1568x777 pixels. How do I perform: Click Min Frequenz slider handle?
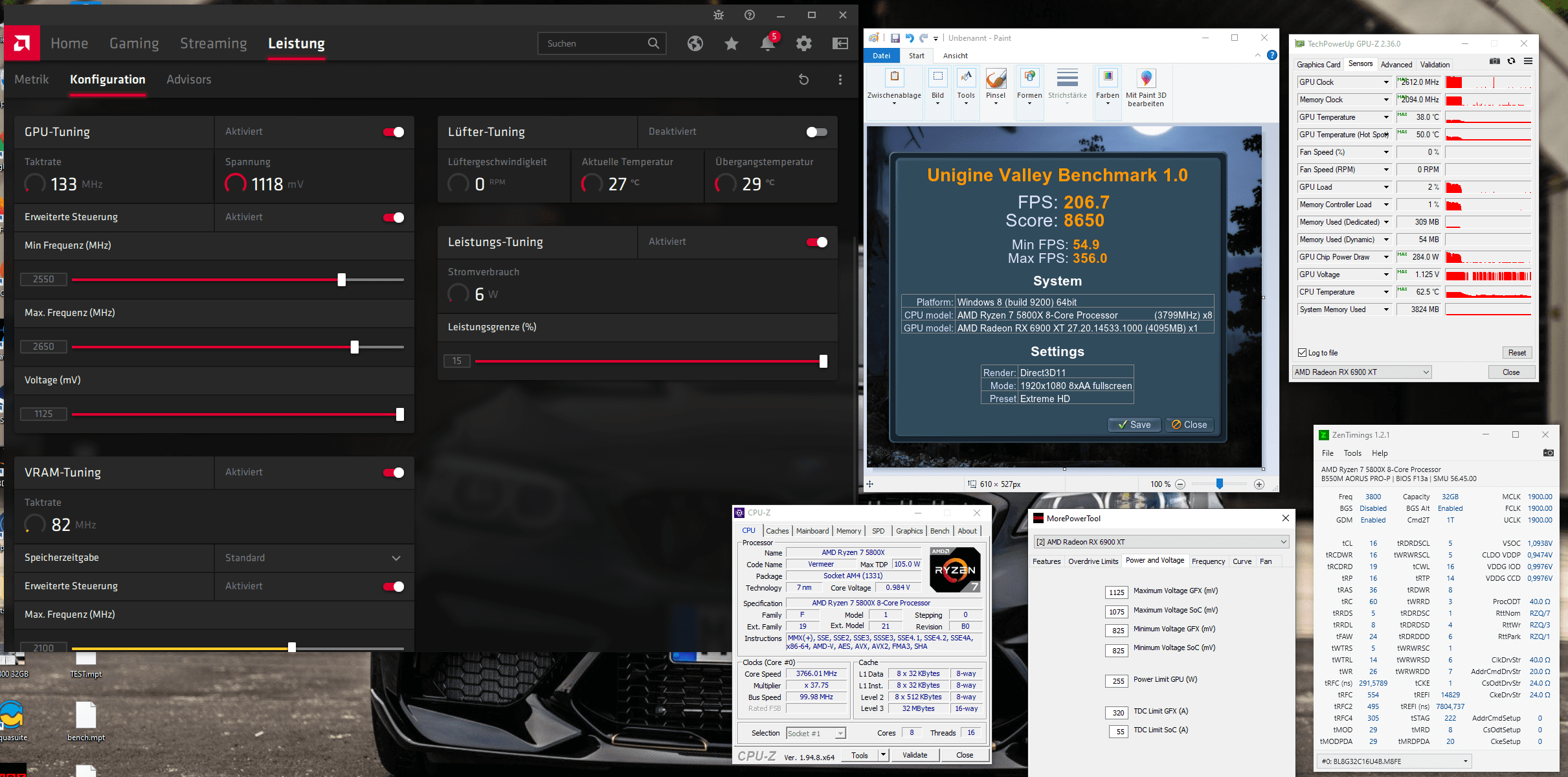[342, 280]
